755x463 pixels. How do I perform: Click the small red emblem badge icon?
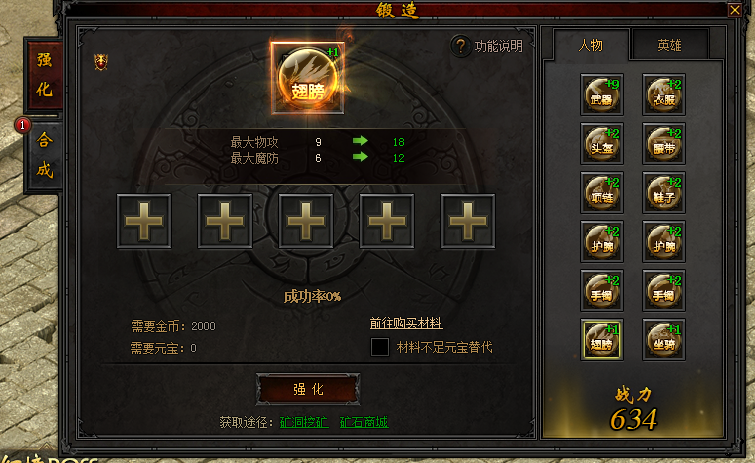pyautogui.click(x=101, y=62)
